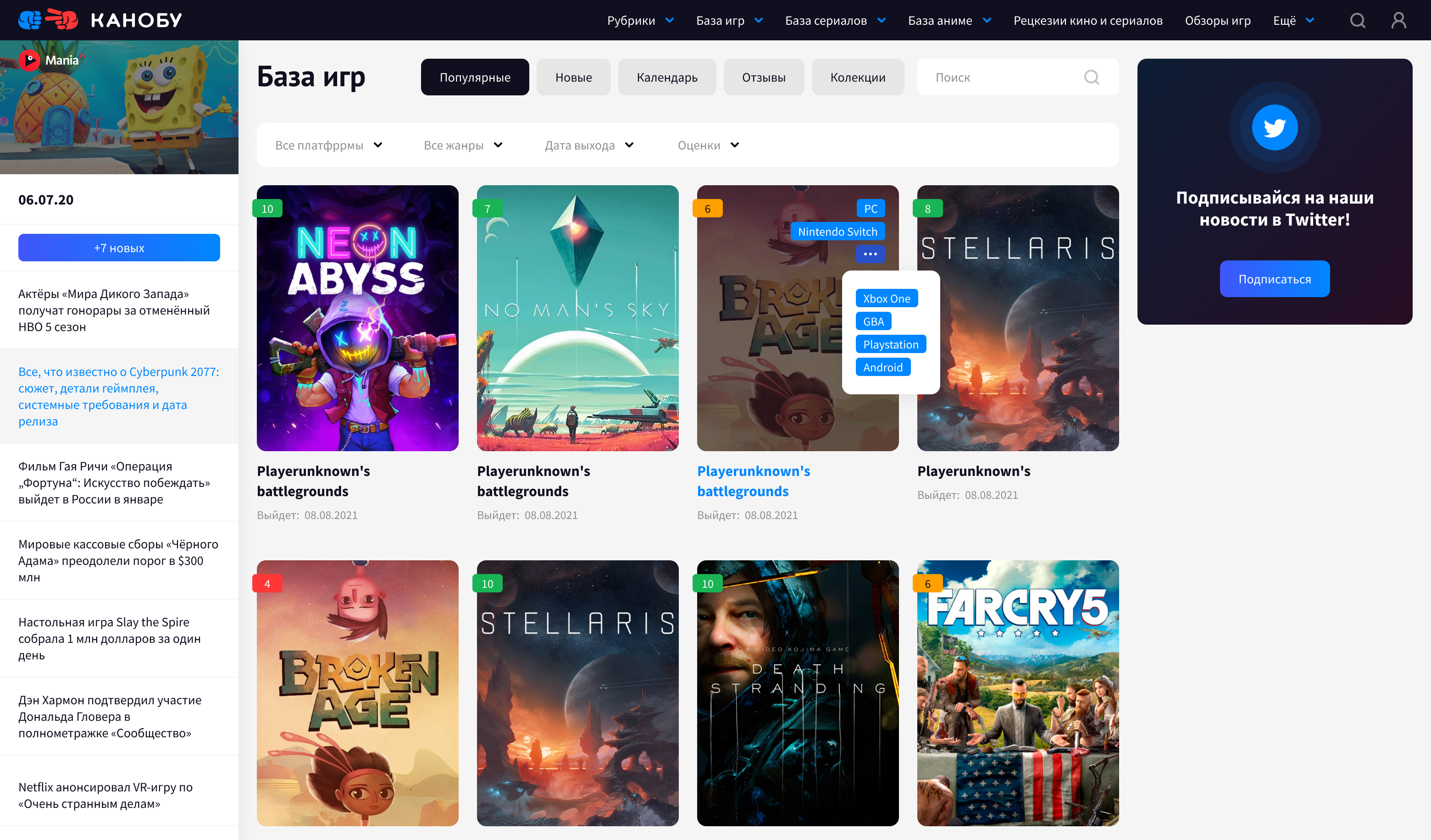The image size is (1431, 840).
Task: Click the Mania play logo badge
Action: (x=29, y=60)
